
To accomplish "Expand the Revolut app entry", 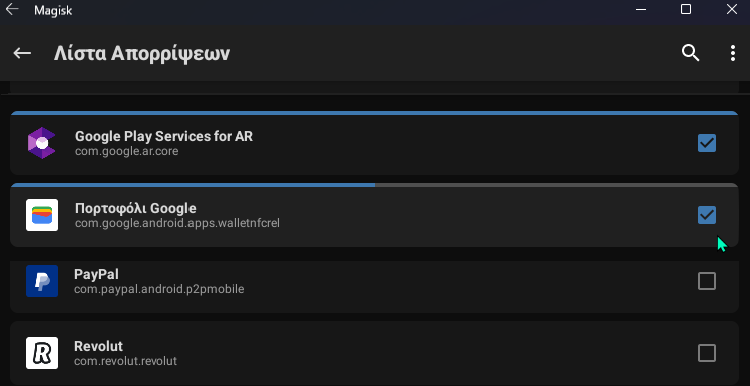I will (374, 353).
